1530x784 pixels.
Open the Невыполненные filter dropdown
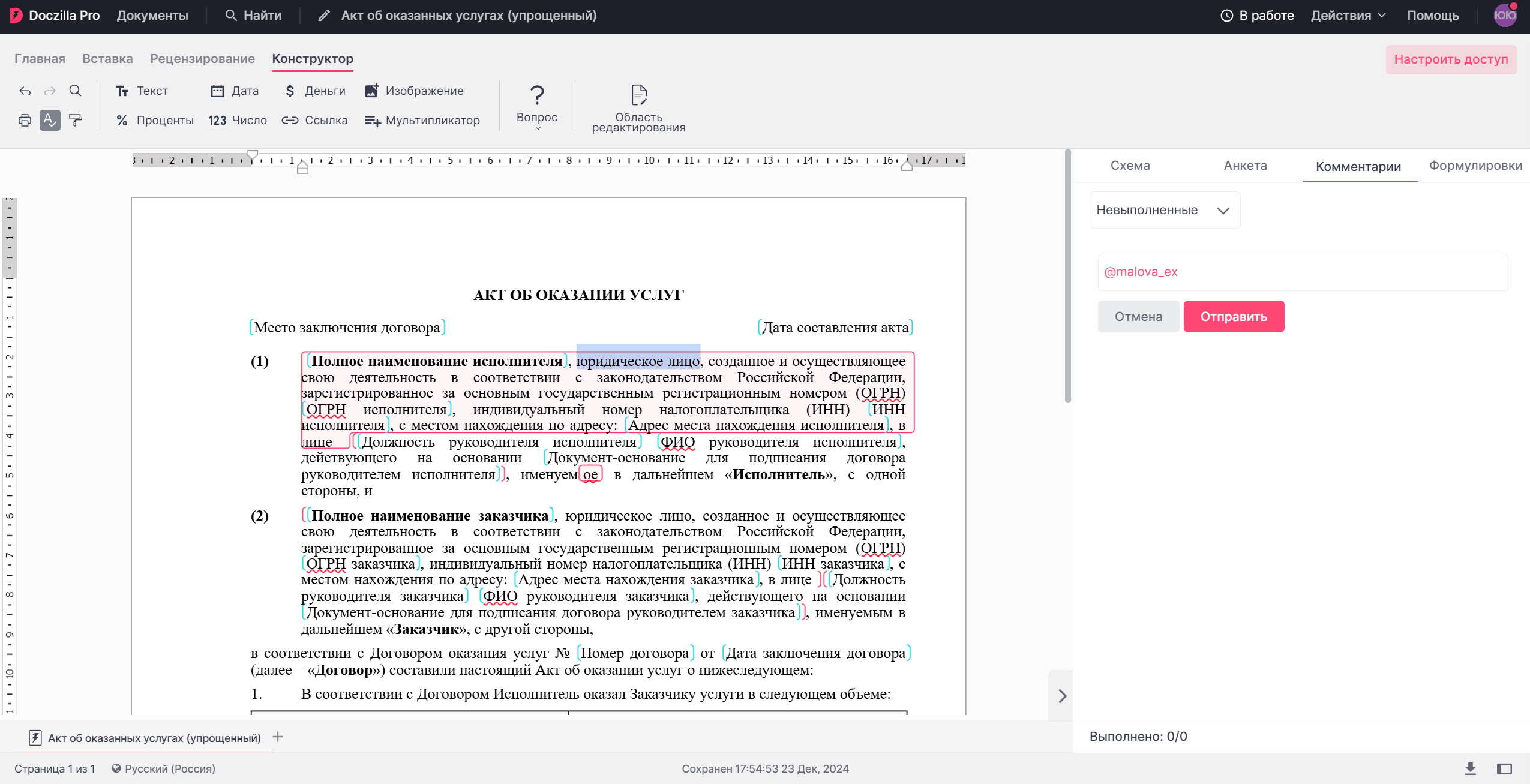tap(1164, 210)
